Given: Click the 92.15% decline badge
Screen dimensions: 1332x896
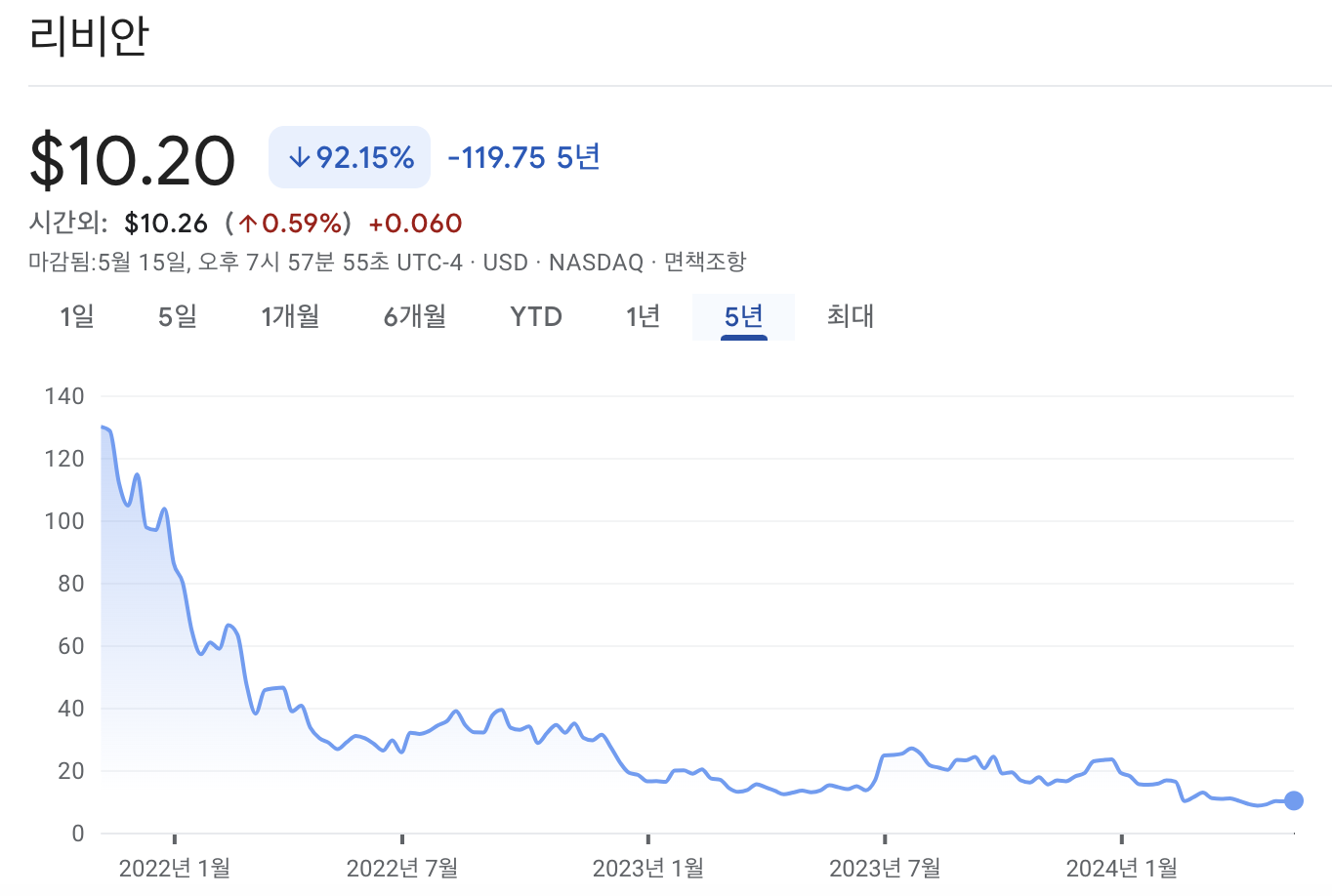Looking at the screenshot, I should (350, 157).
